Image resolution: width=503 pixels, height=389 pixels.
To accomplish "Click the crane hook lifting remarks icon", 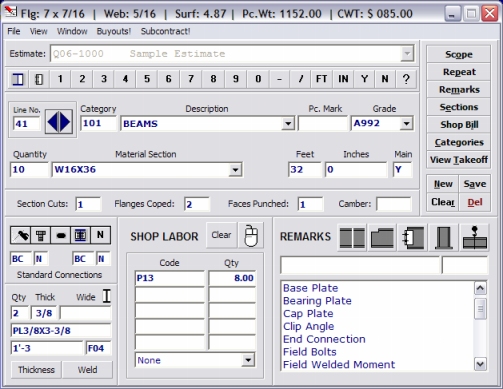I will [x=474, y=238].
